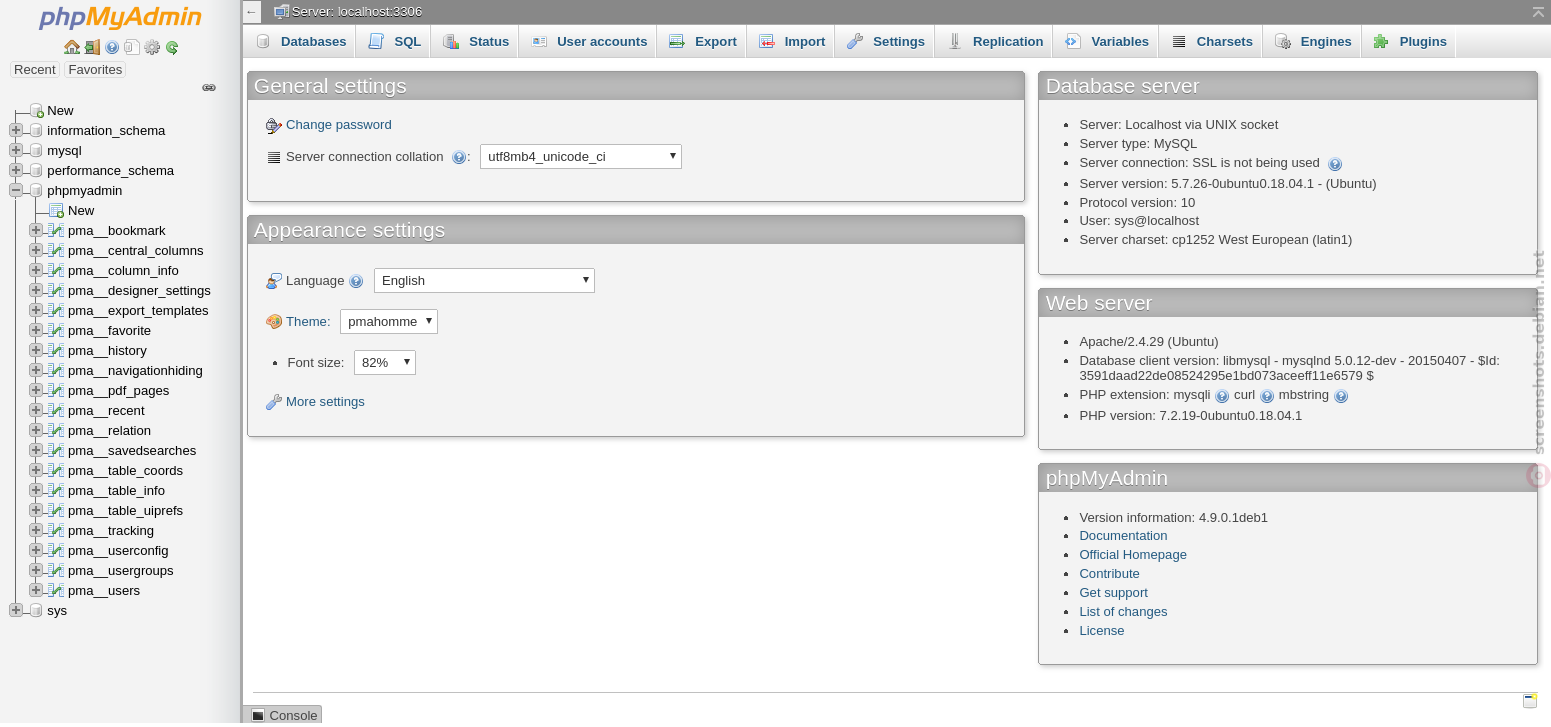
Task: Open the Plugins tab
Action: 1410,41
